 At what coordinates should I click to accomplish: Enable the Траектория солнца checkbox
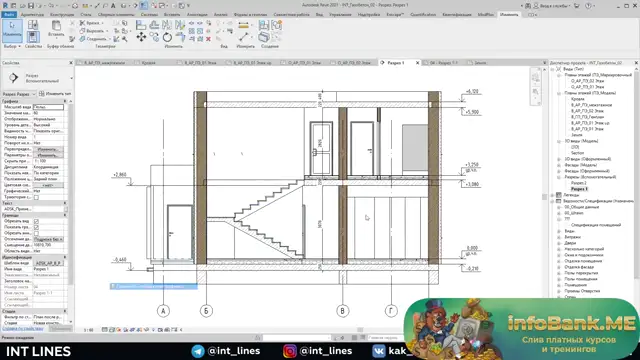click(36, 197)
